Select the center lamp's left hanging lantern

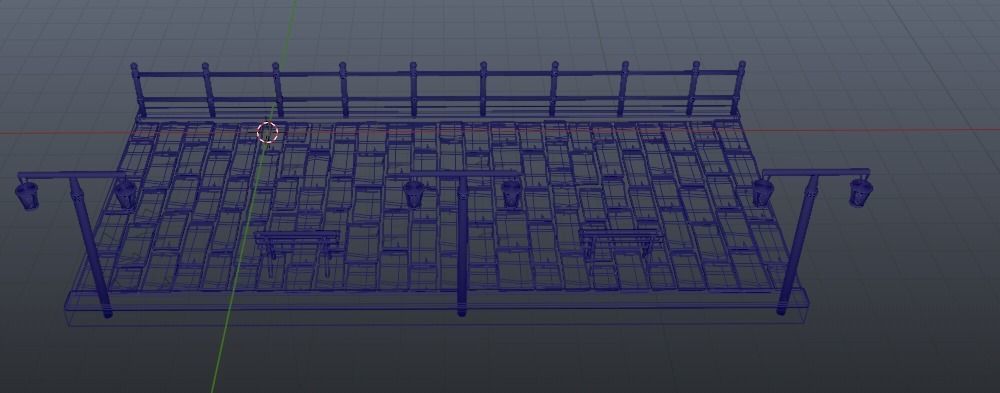click(414, 193)
